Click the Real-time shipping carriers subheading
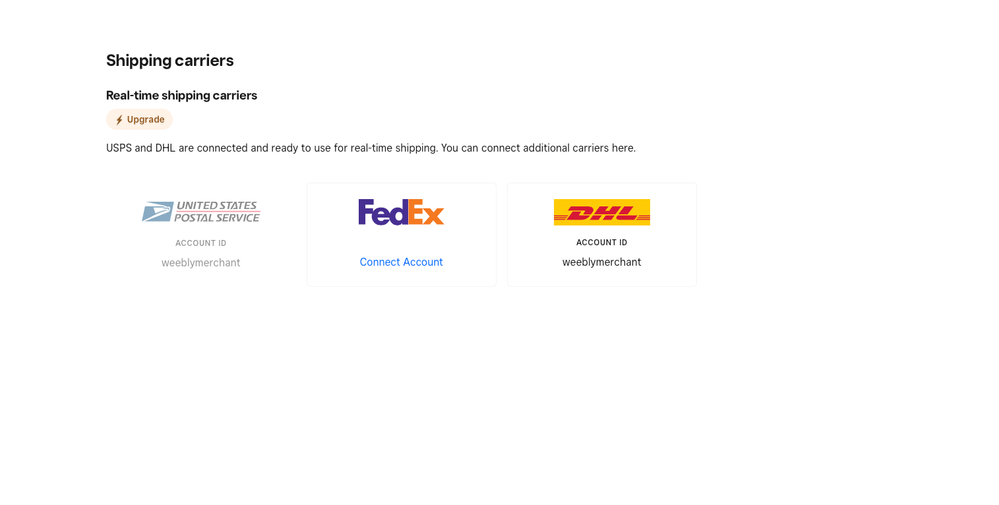This screenshot has height=505, width=999. 182,96
